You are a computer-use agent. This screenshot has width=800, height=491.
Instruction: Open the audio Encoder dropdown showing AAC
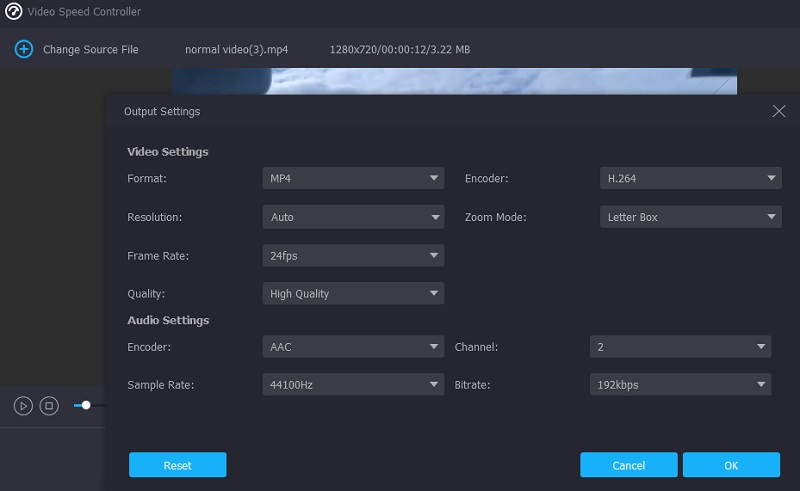(353, 347)
